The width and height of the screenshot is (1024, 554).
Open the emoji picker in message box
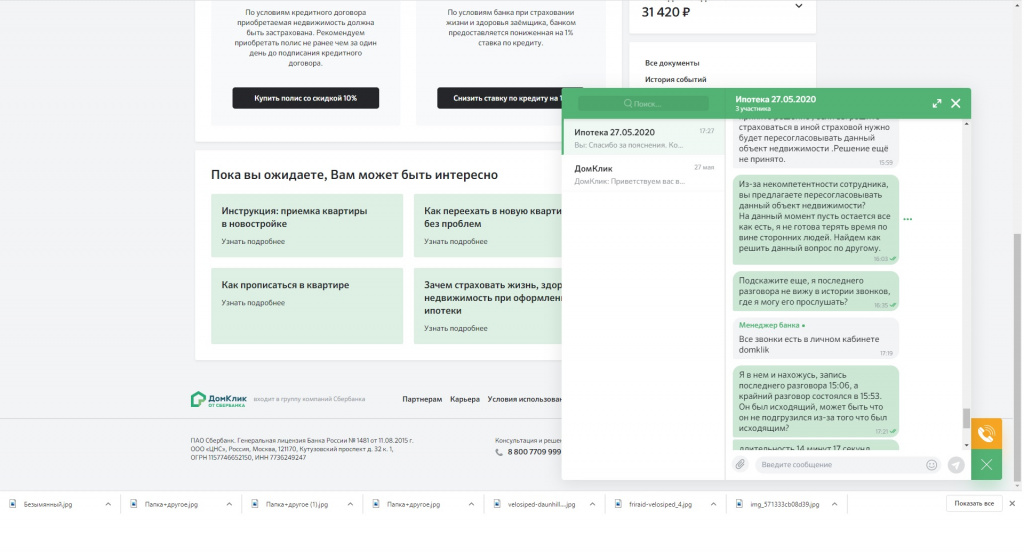pos(931,464)
